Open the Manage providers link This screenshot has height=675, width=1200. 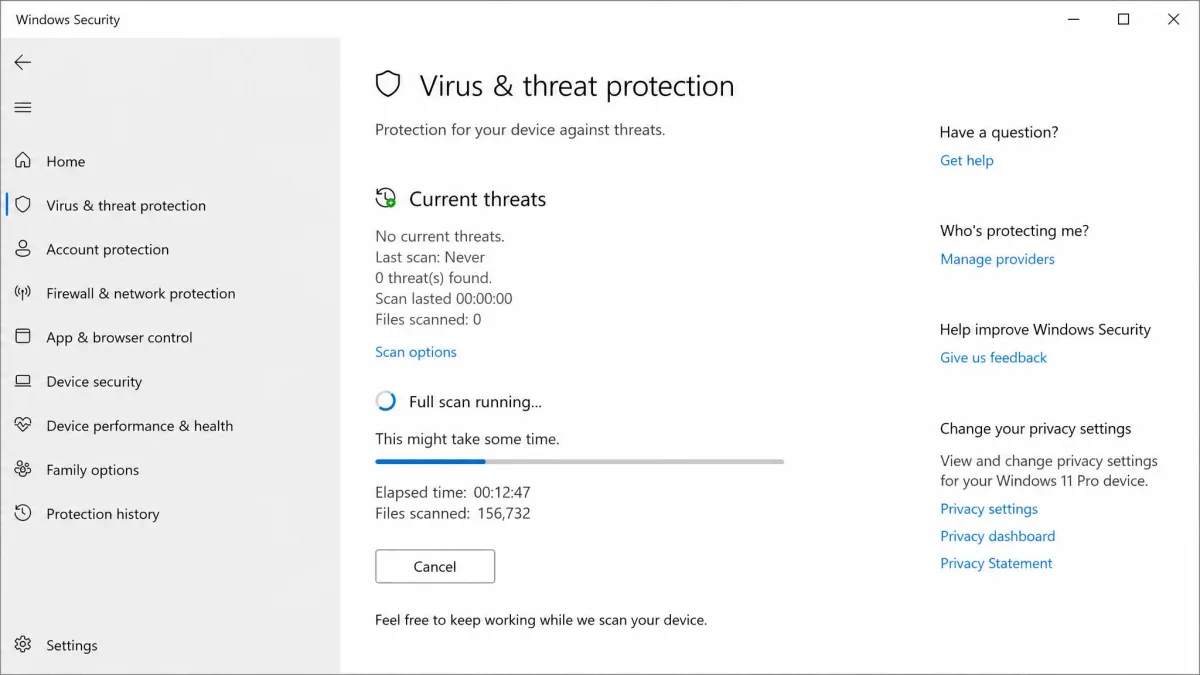[x=997, y=259]
